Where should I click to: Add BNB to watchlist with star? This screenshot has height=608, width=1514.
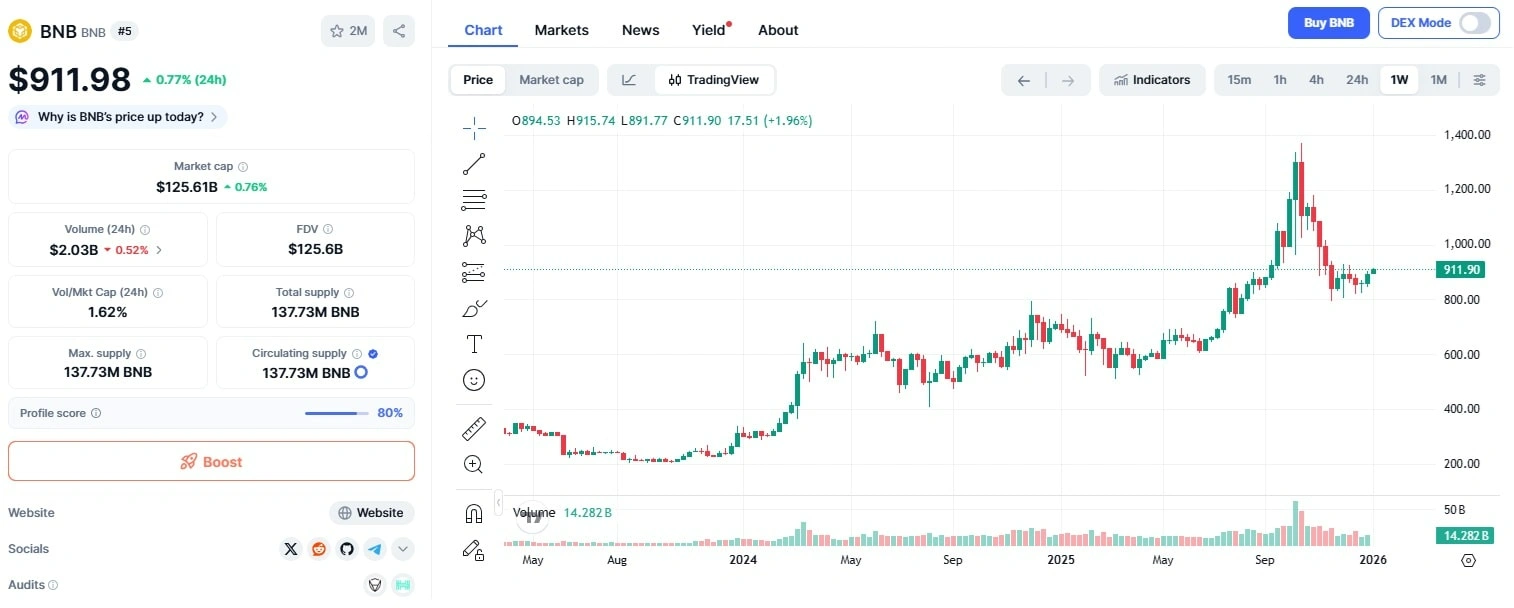tap(347, 31)
